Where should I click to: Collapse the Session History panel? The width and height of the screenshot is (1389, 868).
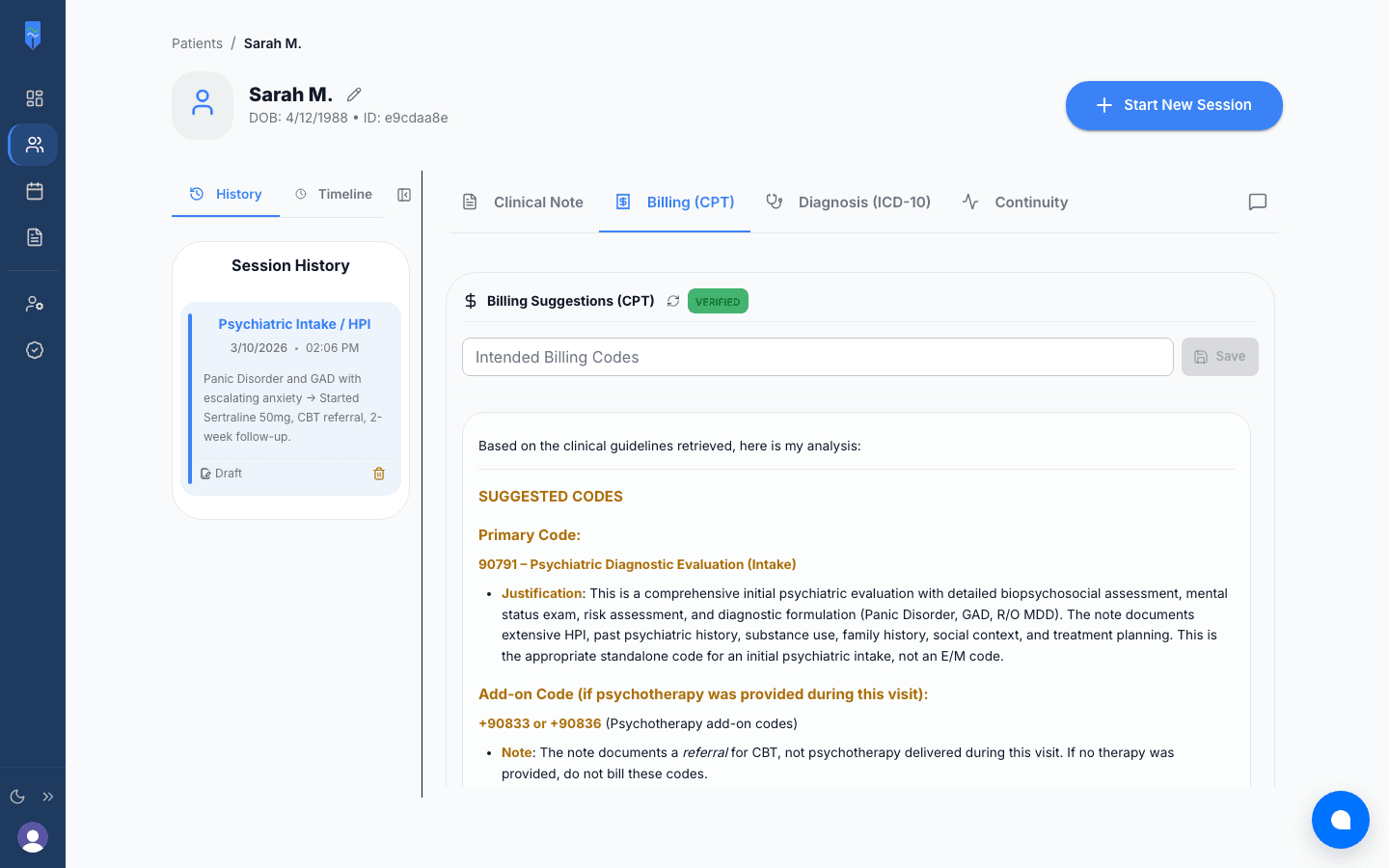point(403,194)
